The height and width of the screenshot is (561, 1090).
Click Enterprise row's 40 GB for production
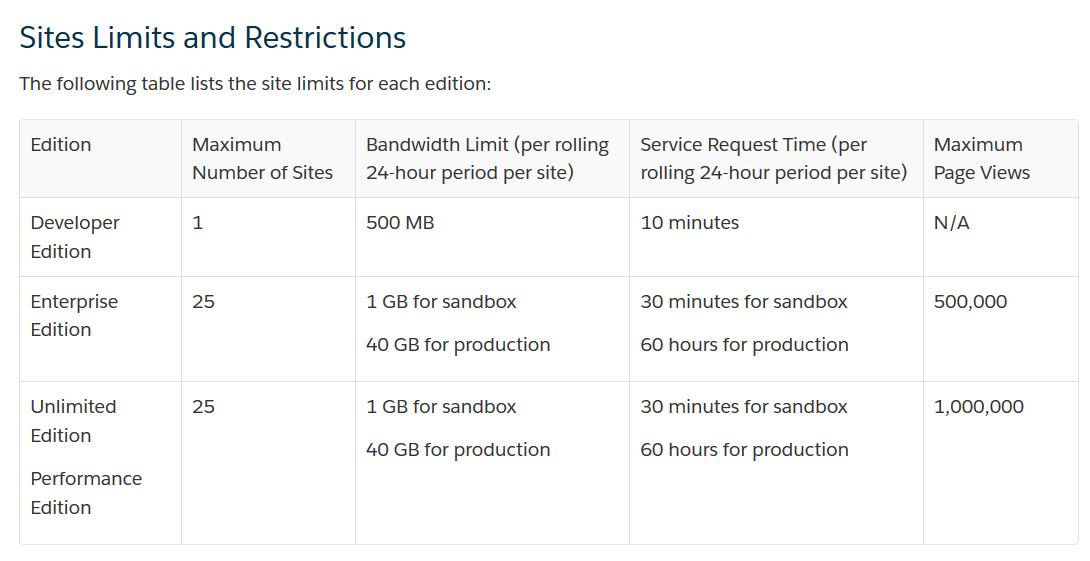point(458,345)
